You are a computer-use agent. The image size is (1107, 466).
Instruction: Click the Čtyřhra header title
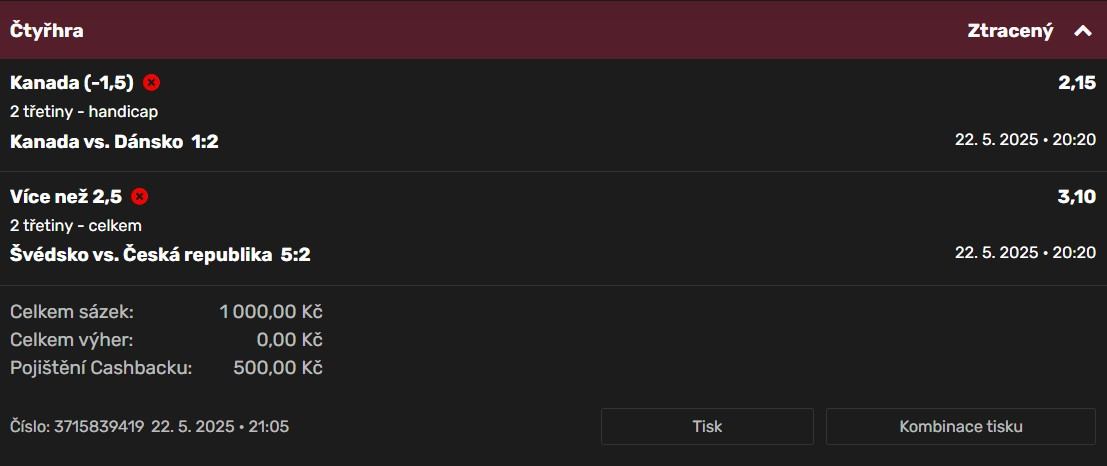[47, 31]
